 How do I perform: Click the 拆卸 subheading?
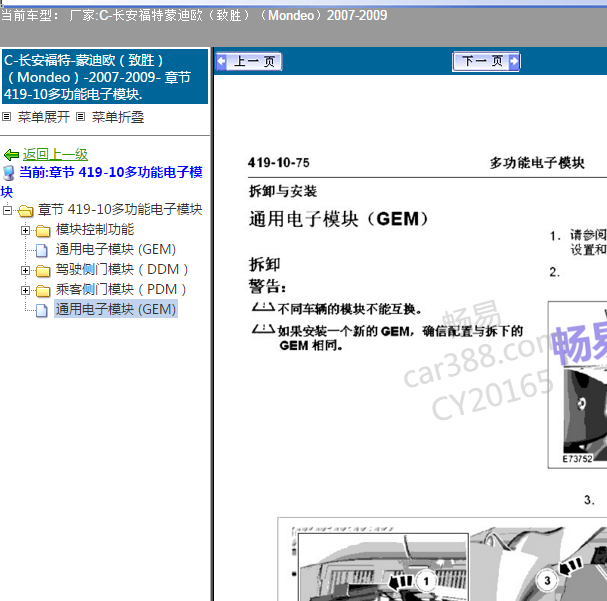264,265
